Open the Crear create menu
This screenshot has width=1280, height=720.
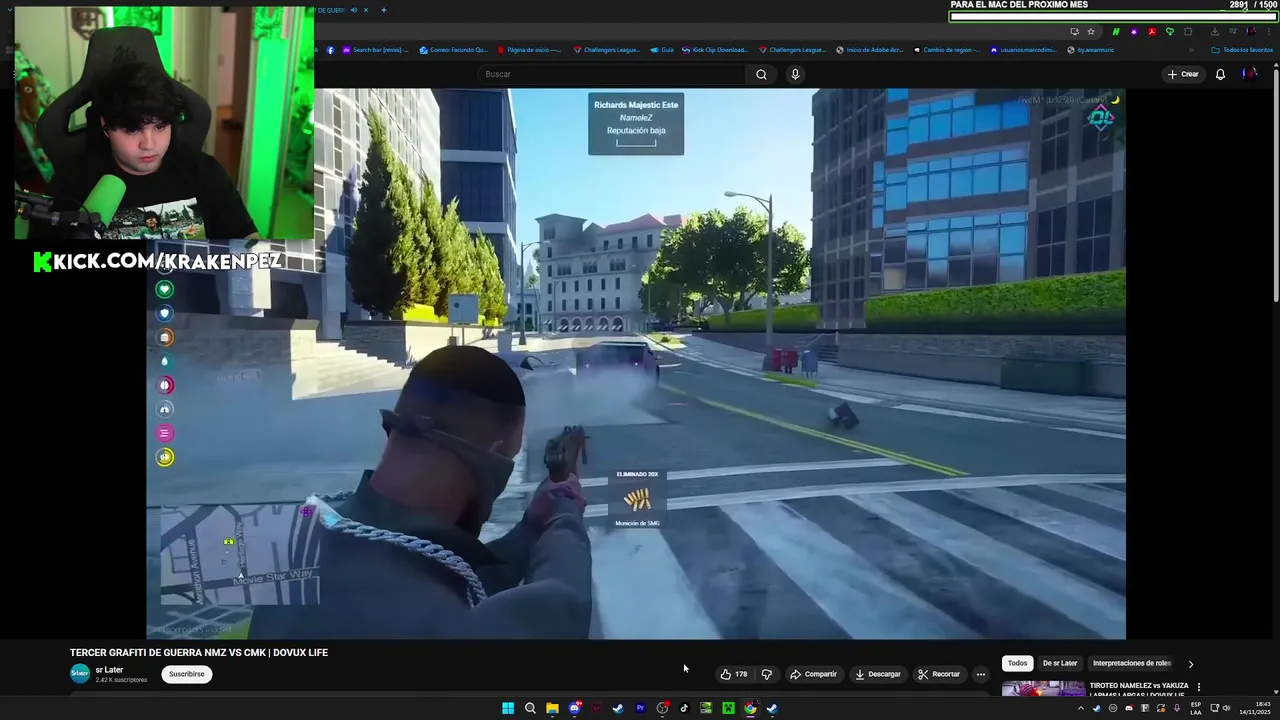click(1182, 74)
